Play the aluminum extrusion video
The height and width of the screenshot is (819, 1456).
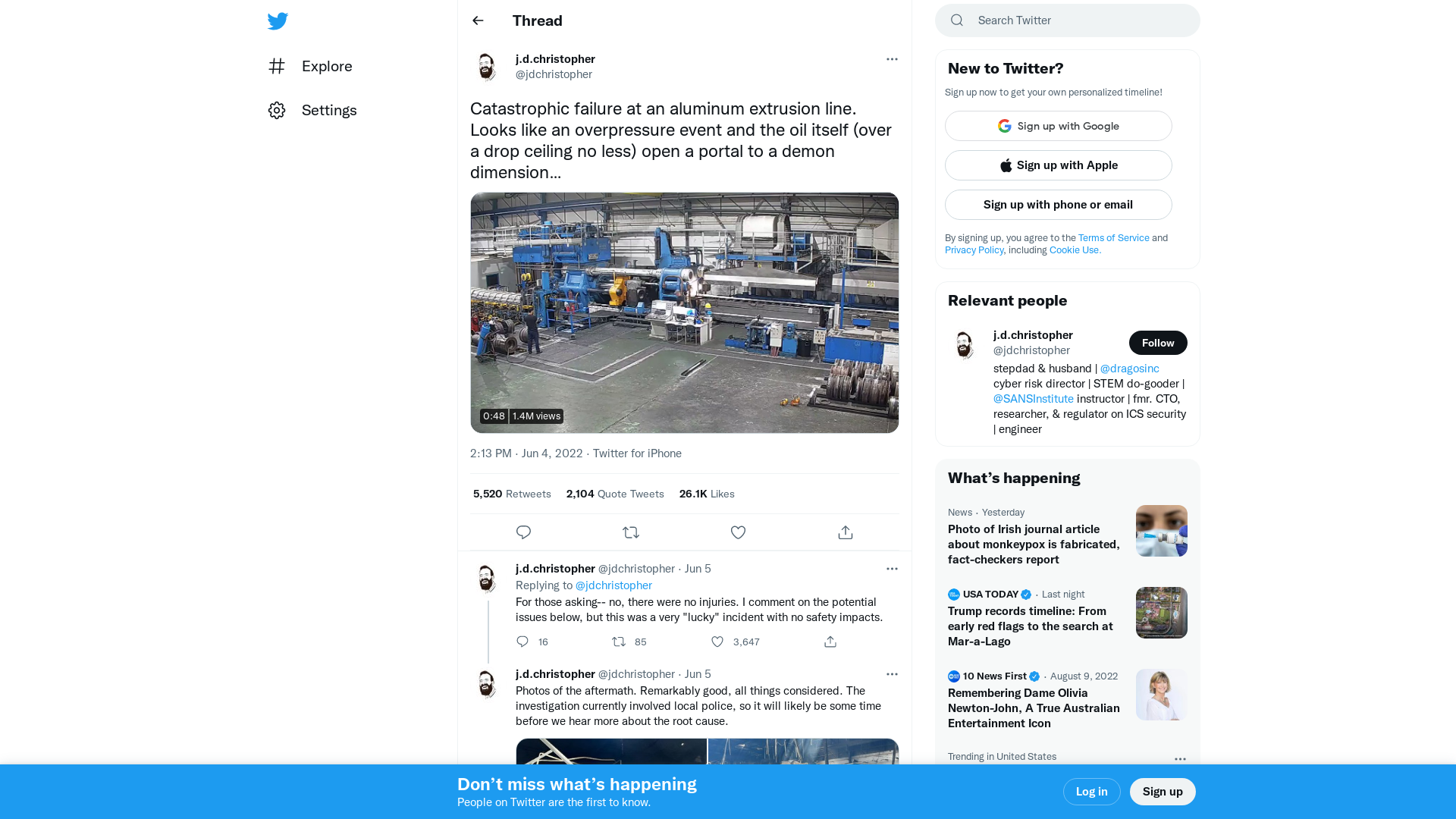click(x=684, y=312)
